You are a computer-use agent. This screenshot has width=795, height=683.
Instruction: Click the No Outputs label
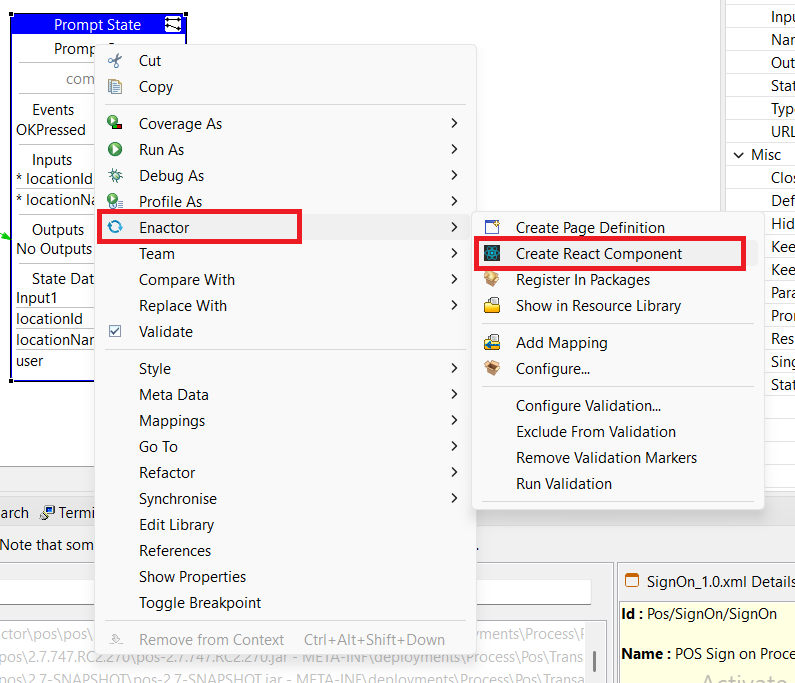(x=54, y=249)
